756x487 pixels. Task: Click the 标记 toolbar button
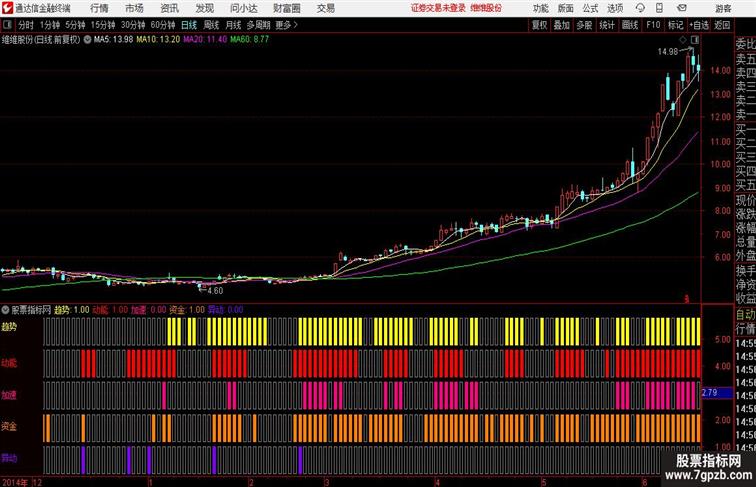675,25
